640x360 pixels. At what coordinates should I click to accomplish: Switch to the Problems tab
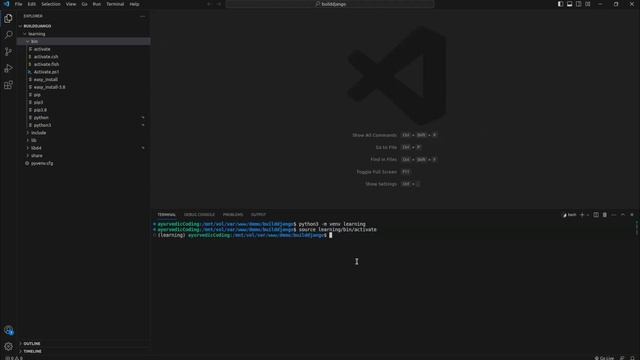click(233, 215)
